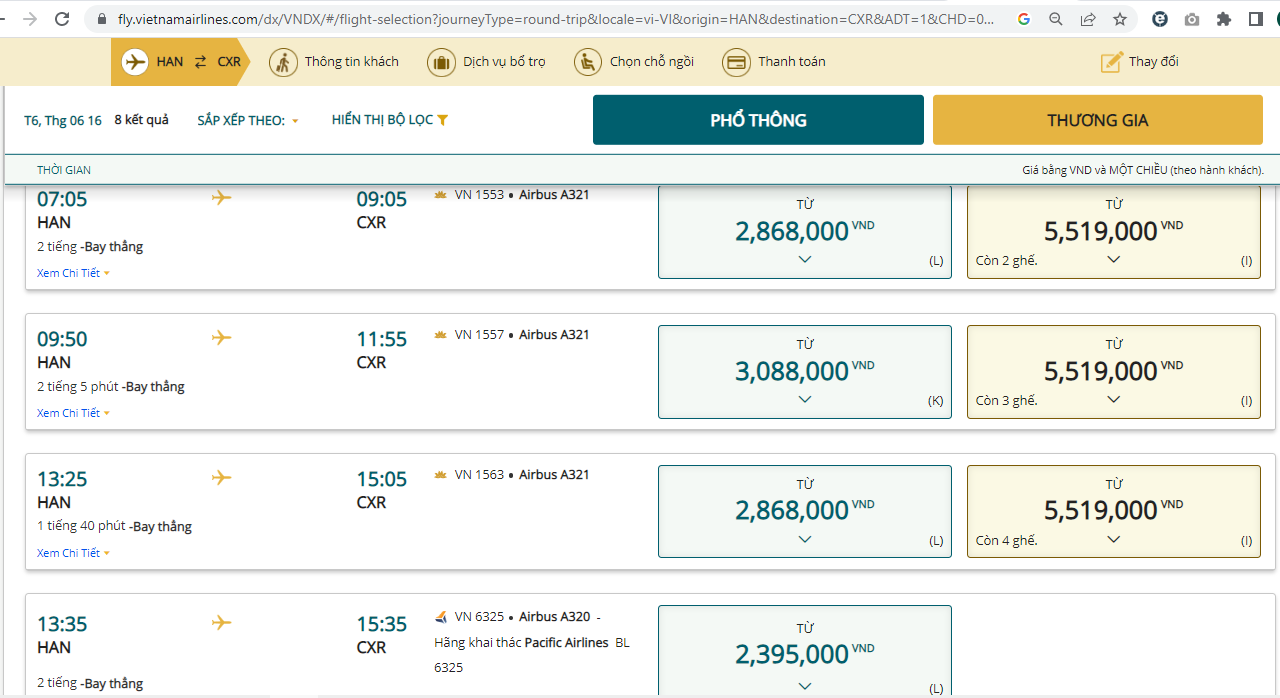The height and width of the screenshot is (698, 1280).
Task: Click the browser reload page icon
Action: click(62, 19)
